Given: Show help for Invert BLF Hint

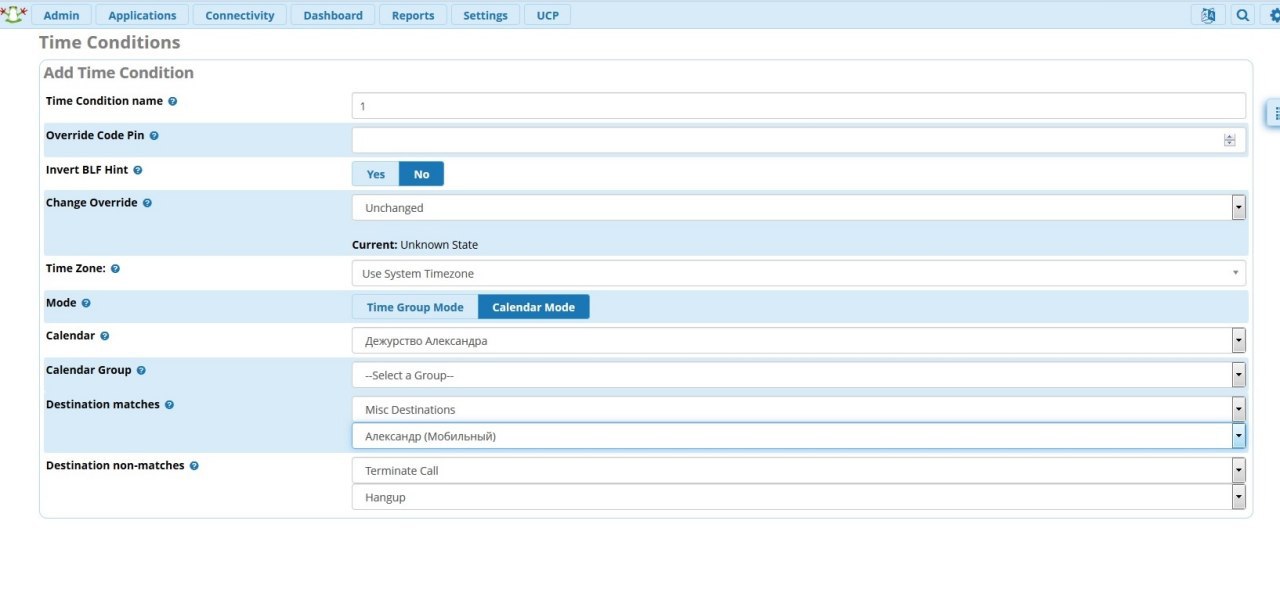Looking at the screenshot, I should pyautogui.click(x=138, y=171).
